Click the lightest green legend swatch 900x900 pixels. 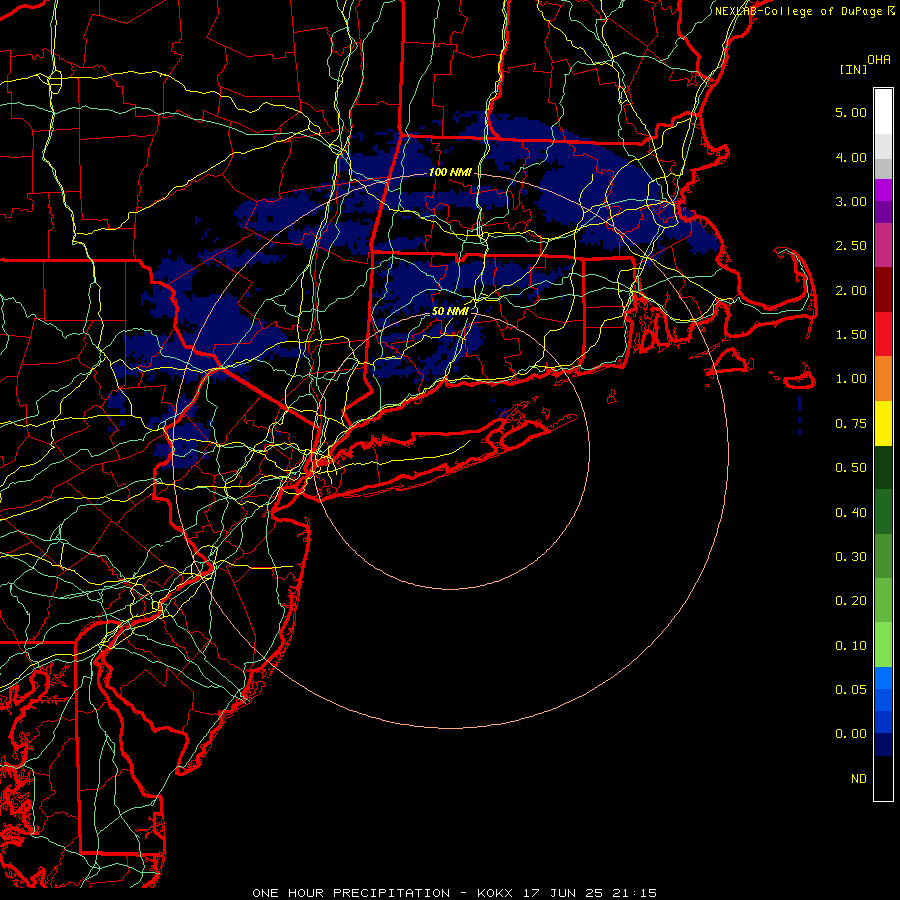(883, 646)
